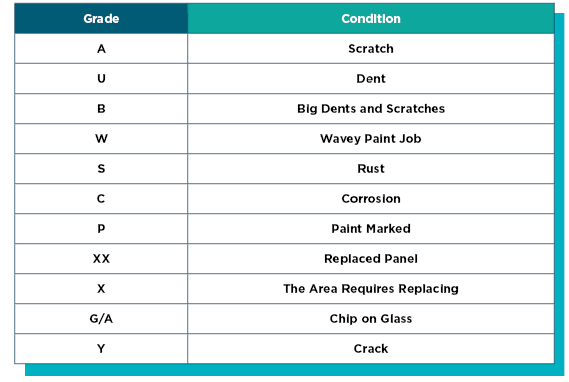Select the Wavey Paint Job cell

coord(371,139)
